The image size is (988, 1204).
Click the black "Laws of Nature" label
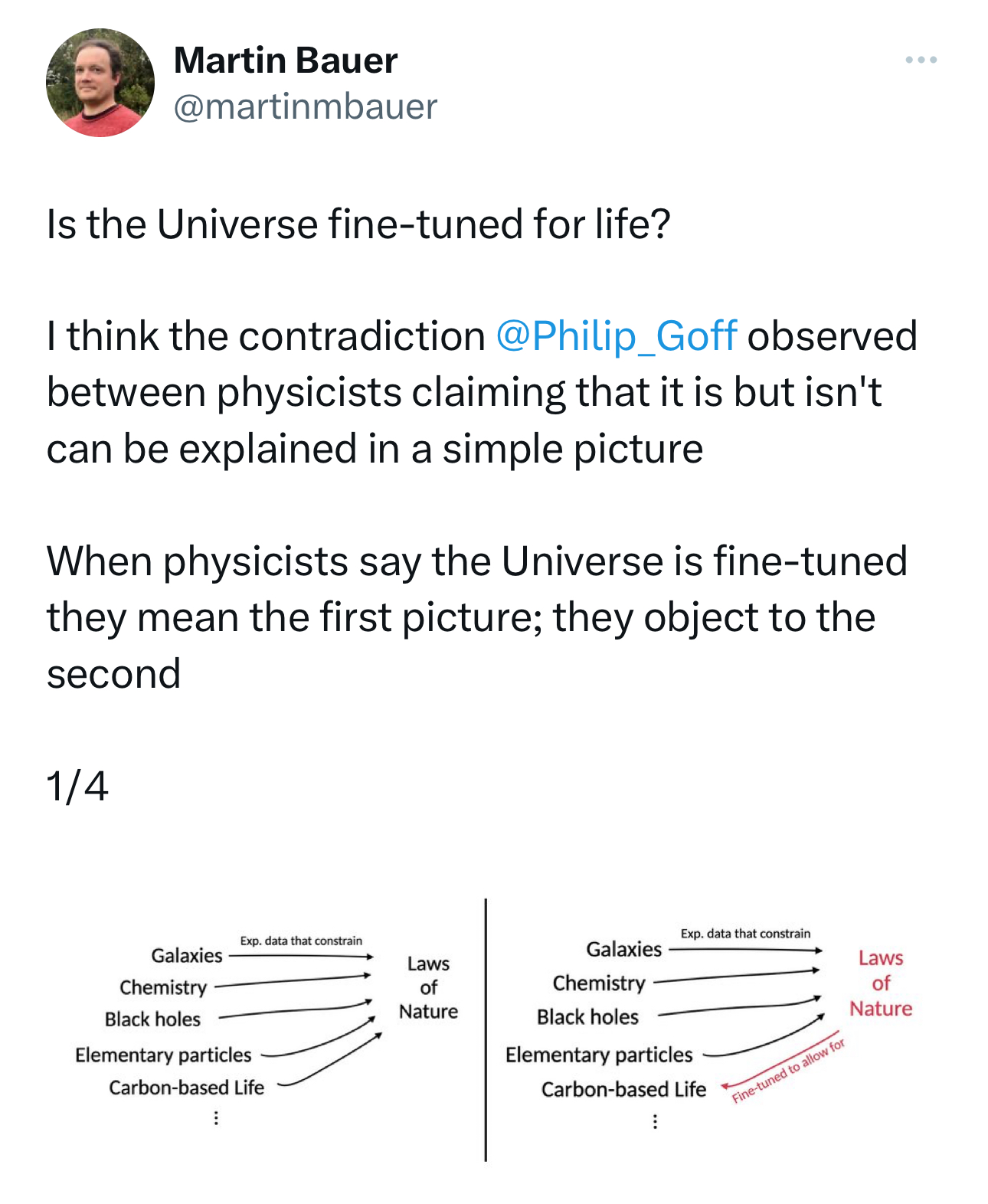(428, 987)
